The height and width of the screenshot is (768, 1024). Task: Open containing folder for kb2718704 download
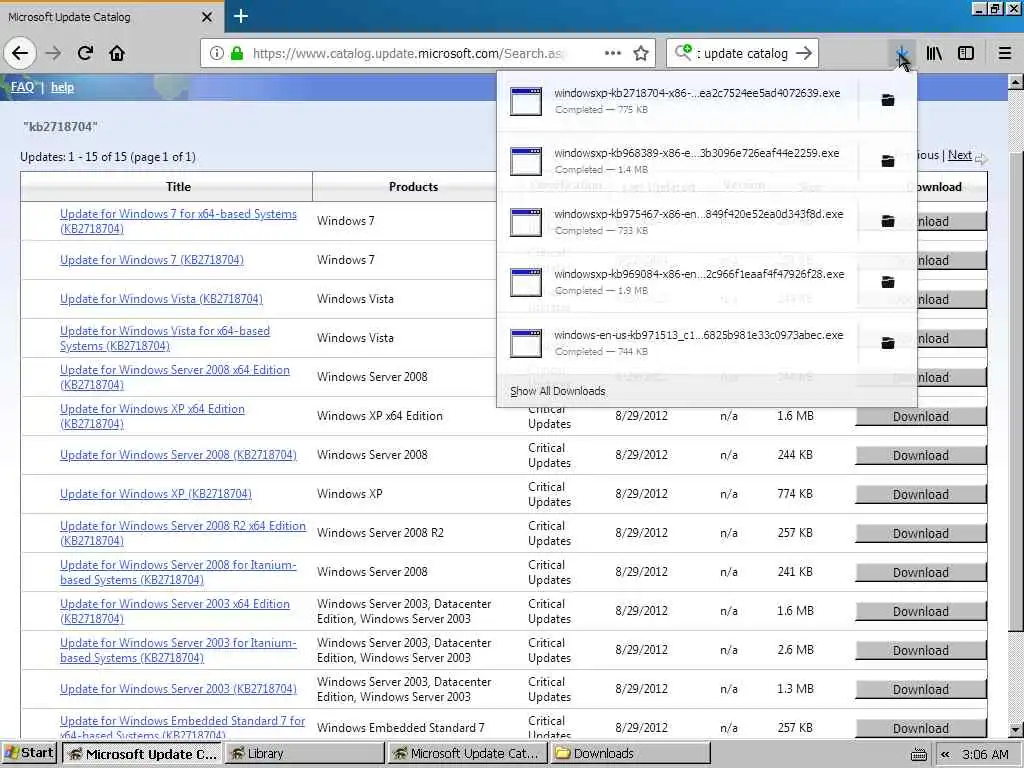pyautogui.click(x=888, y=100)
